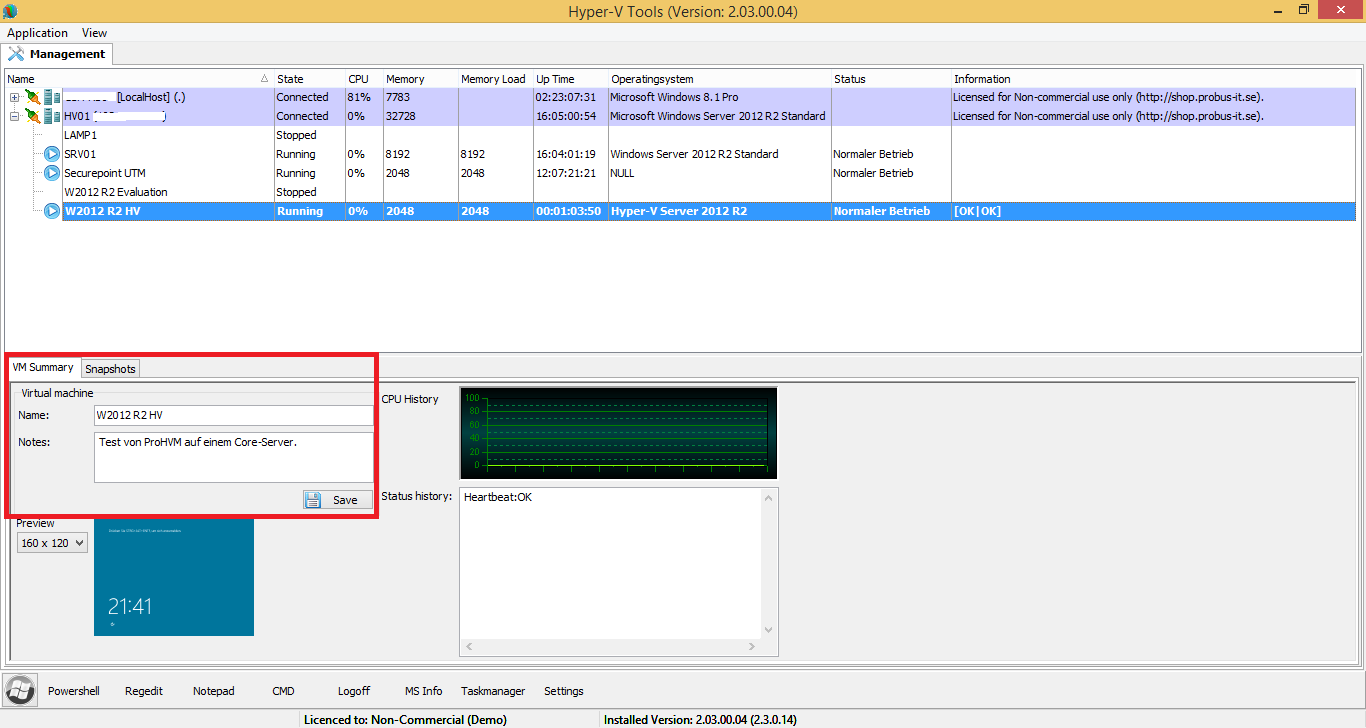Viewport: 1366px width, 728px height.
Task: Open Taskmanager from the bottom toolbar
Action: click(493, 691)
